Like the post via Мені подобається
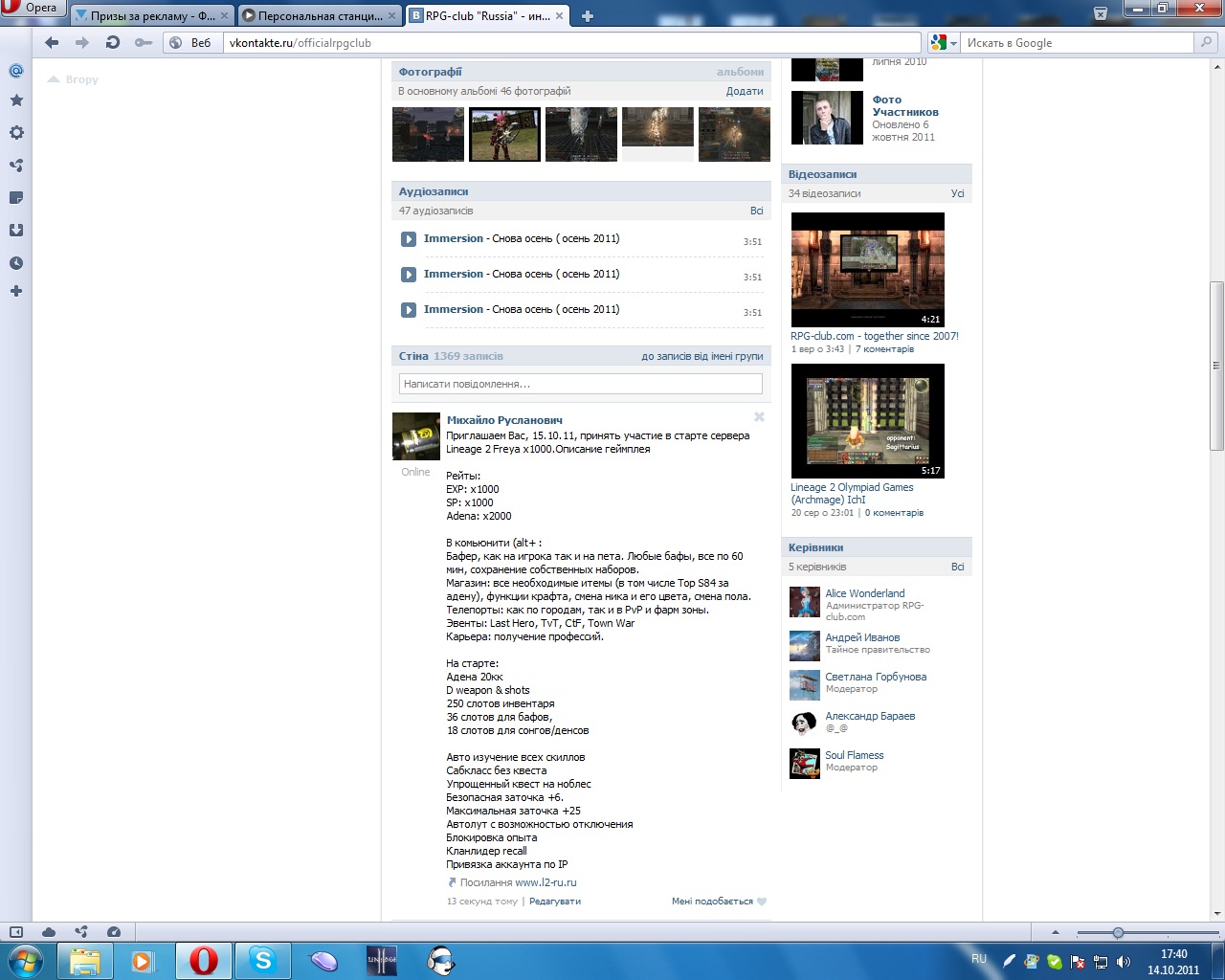Viewport: 1225px width, 980px height. tap(713, 902)
